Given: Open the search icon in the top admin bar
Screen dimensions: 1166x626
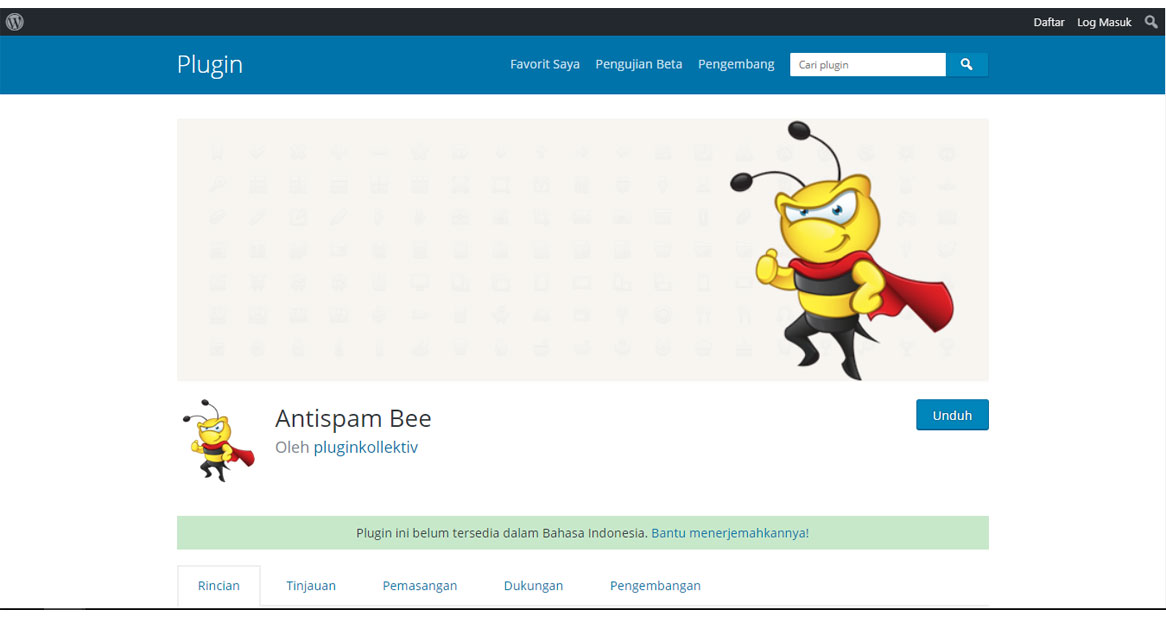Looking at the screenshot, I should 1152,21.
